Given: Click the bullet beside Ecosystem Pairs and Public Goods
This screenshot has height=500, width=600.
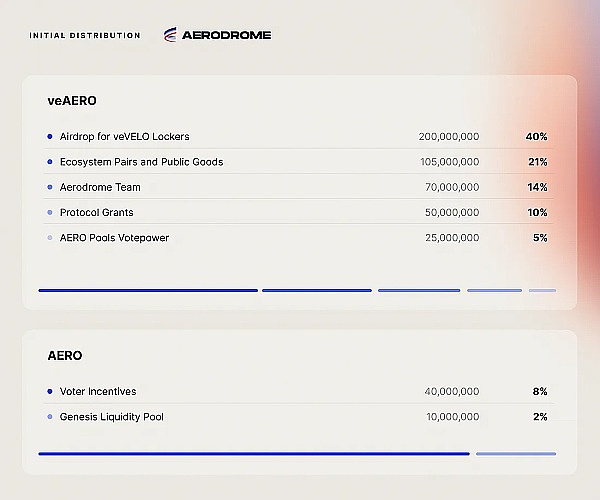Looking at the screenshot, I should click(x=50, y=162).
